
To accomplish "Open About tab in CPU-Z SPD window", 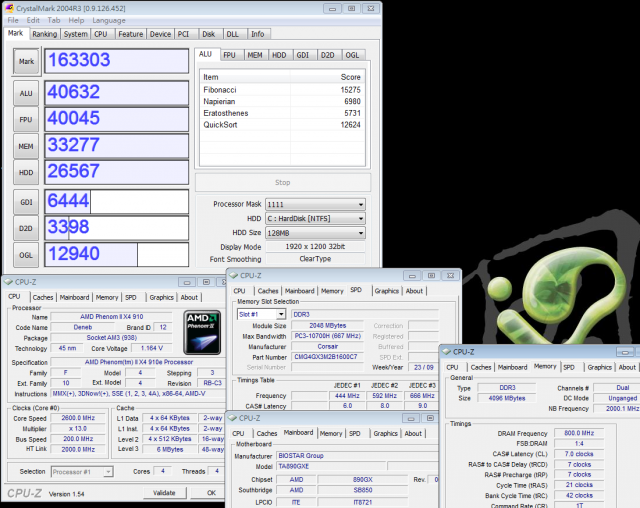I will [414, 291].
